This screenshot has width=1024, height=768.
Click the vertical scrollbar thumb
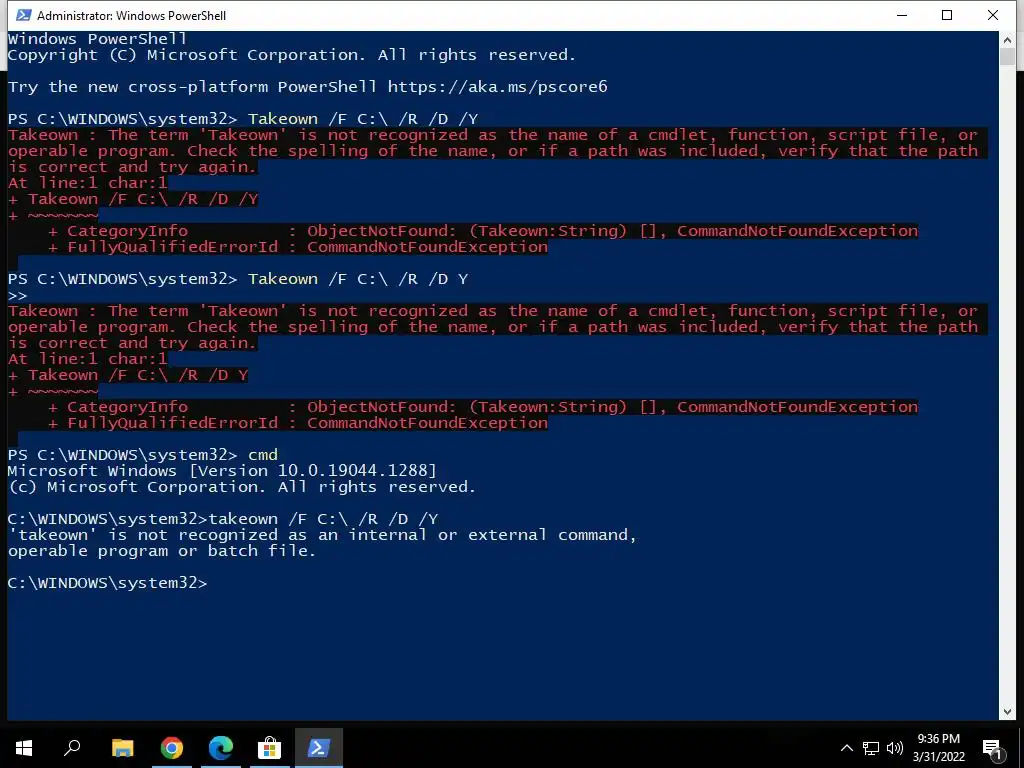pos(1007,57)
